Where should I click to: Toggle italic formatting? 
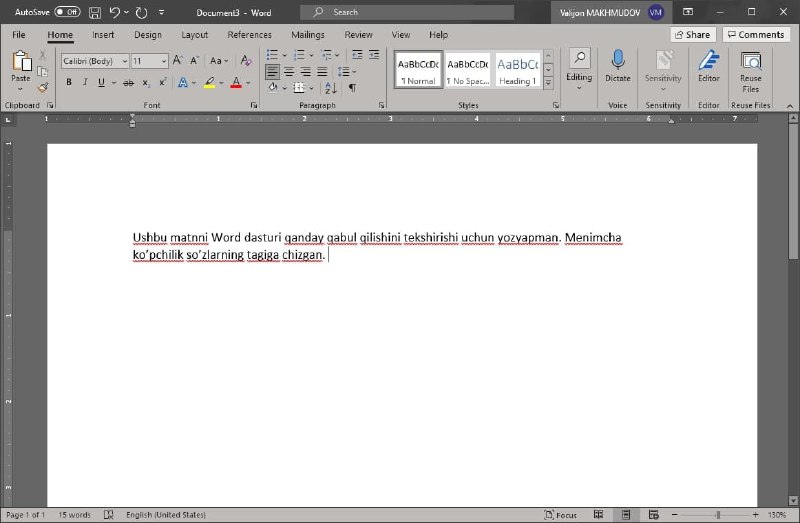pos(85,82)
